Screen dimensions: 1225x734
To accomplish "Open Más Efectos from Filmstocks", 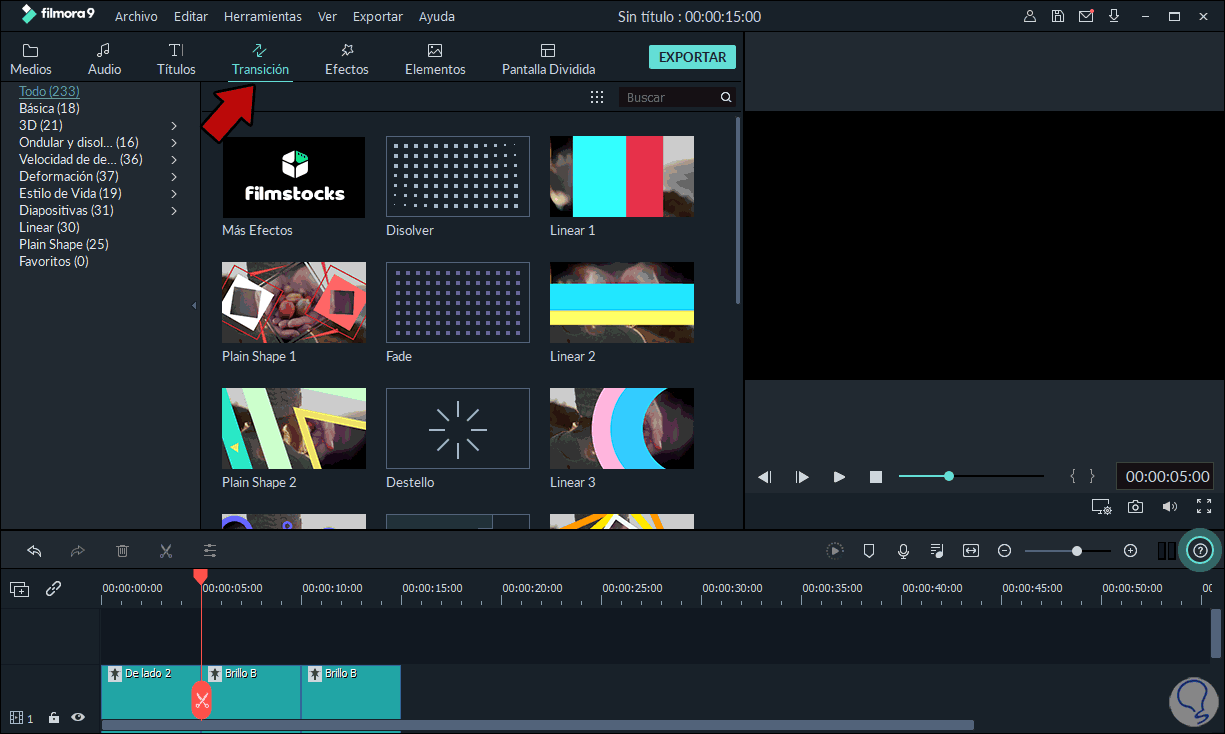I will pos(293,177).
